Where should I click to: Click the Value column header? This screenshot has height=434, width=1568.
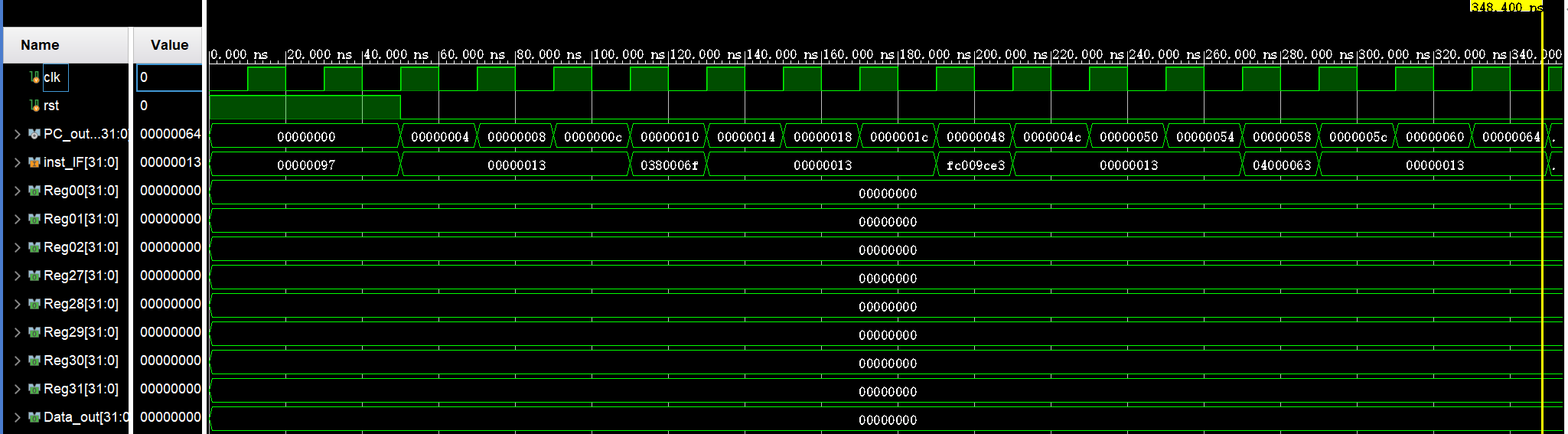pos(169,45)
